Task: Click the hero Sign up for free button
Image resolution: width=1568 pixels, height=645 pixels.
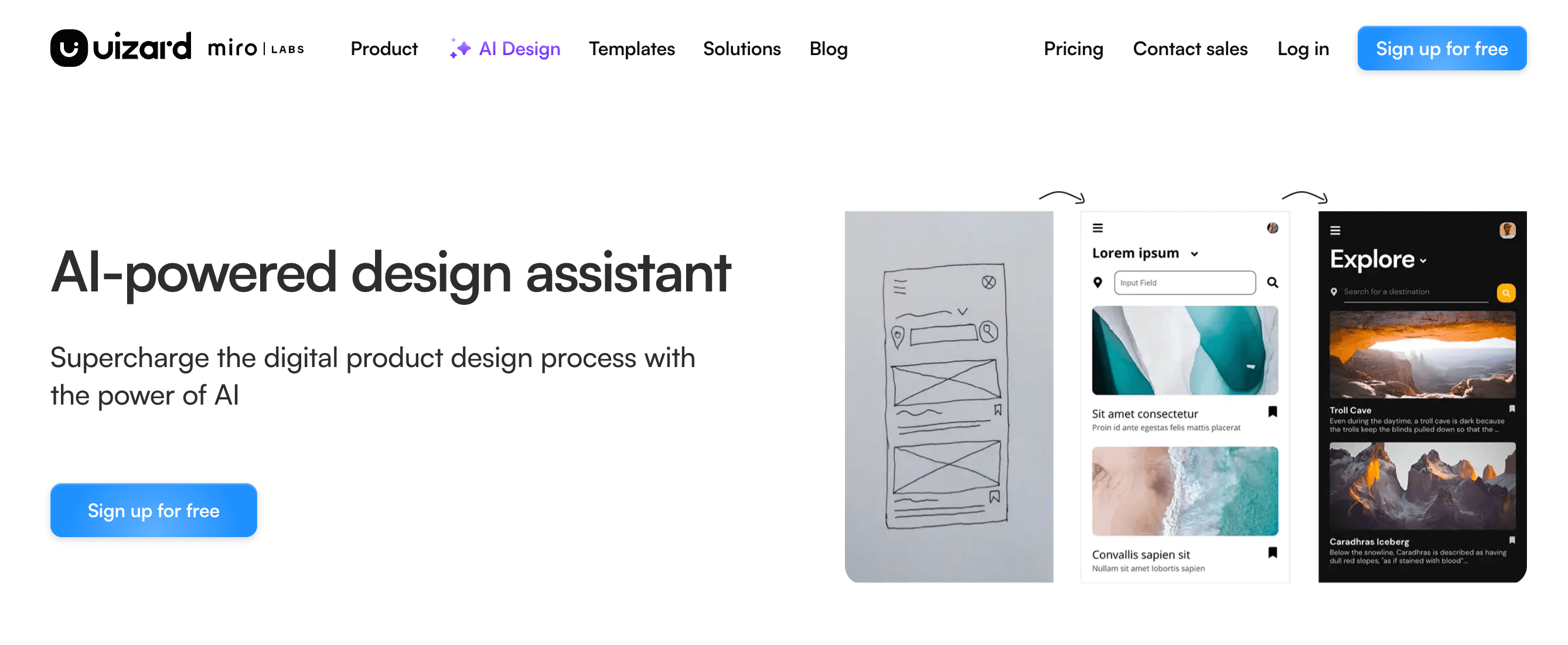Action: pyautogui.click(x=154, y=510)
